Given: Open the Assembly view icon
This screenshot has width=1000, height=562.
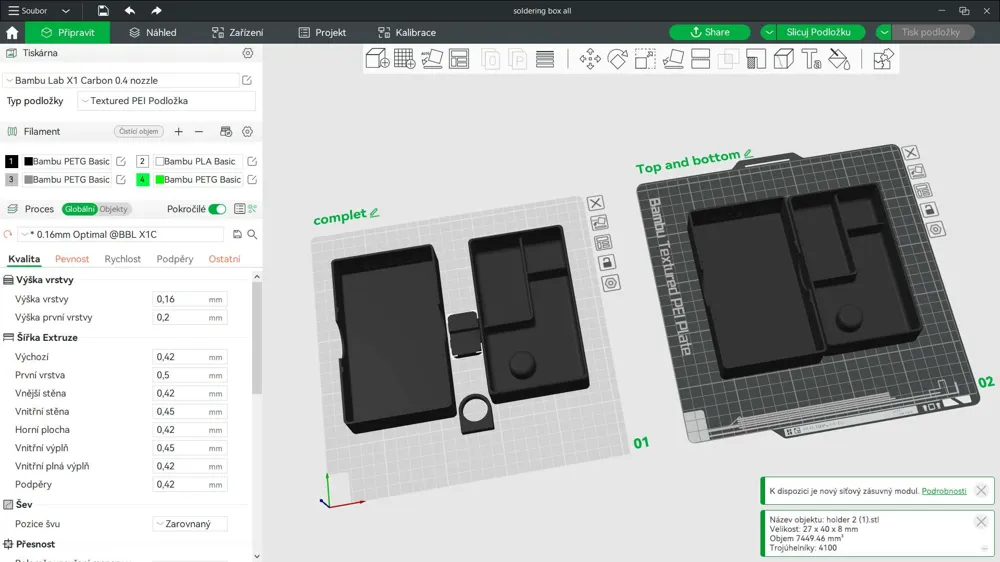Looking at the screenshot, I should pyautogui.click(x=883, y=59).
